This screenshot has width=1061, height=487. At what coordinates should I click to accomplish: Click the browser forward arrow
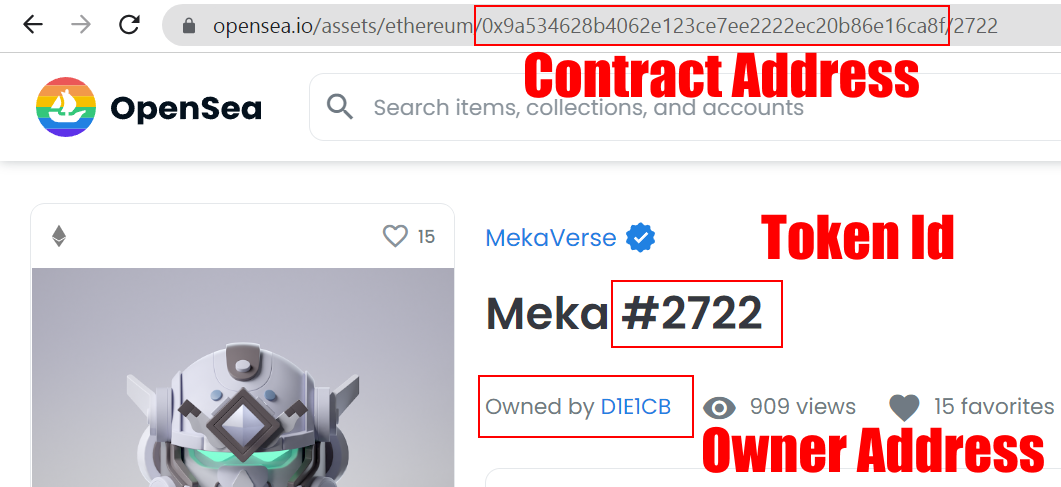[81, 25]
